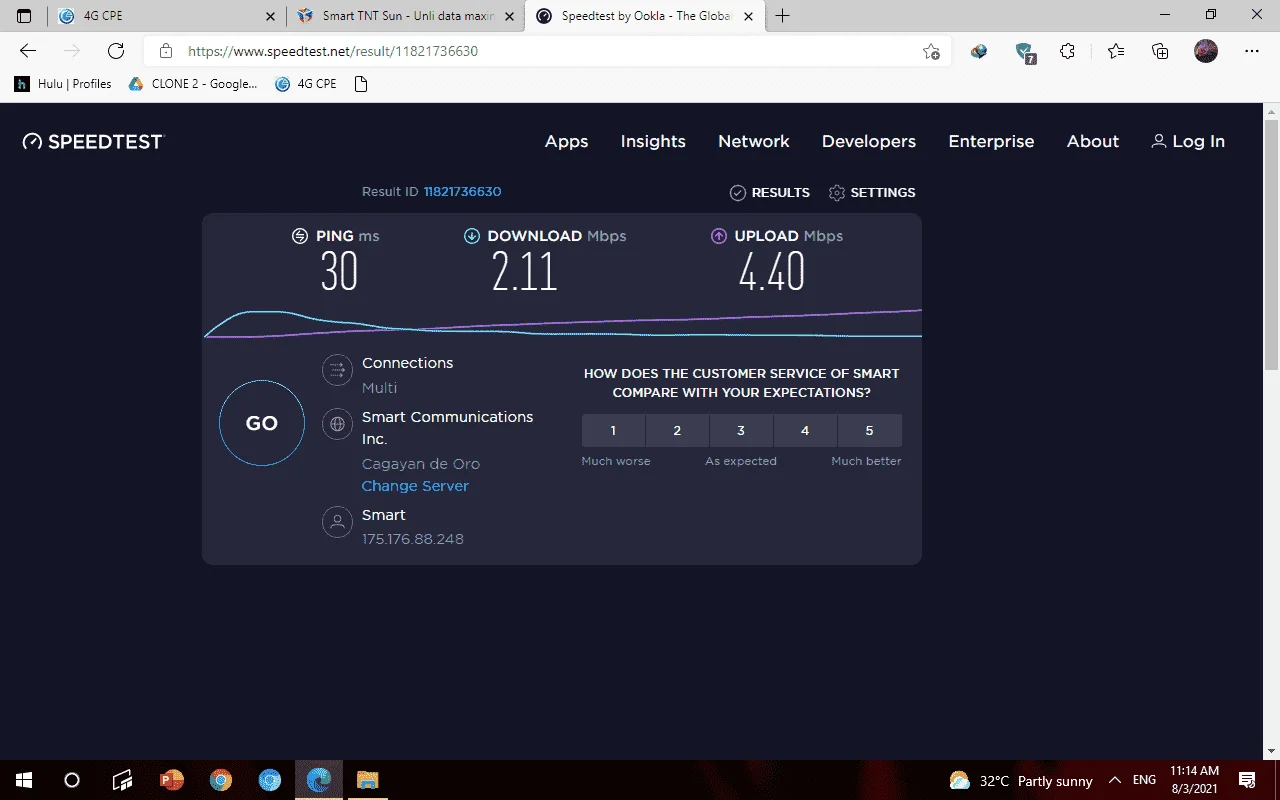Viewport: 1280px width, 800px height.
Task: Open the Favorites list
Action: [x=1116, y=51]
